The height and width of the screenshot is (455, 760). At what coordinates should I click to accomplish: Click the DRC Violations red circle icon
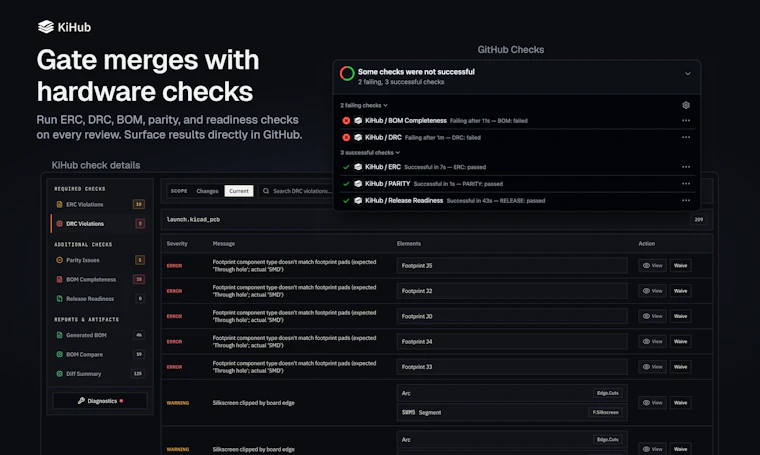pos(59,223)
